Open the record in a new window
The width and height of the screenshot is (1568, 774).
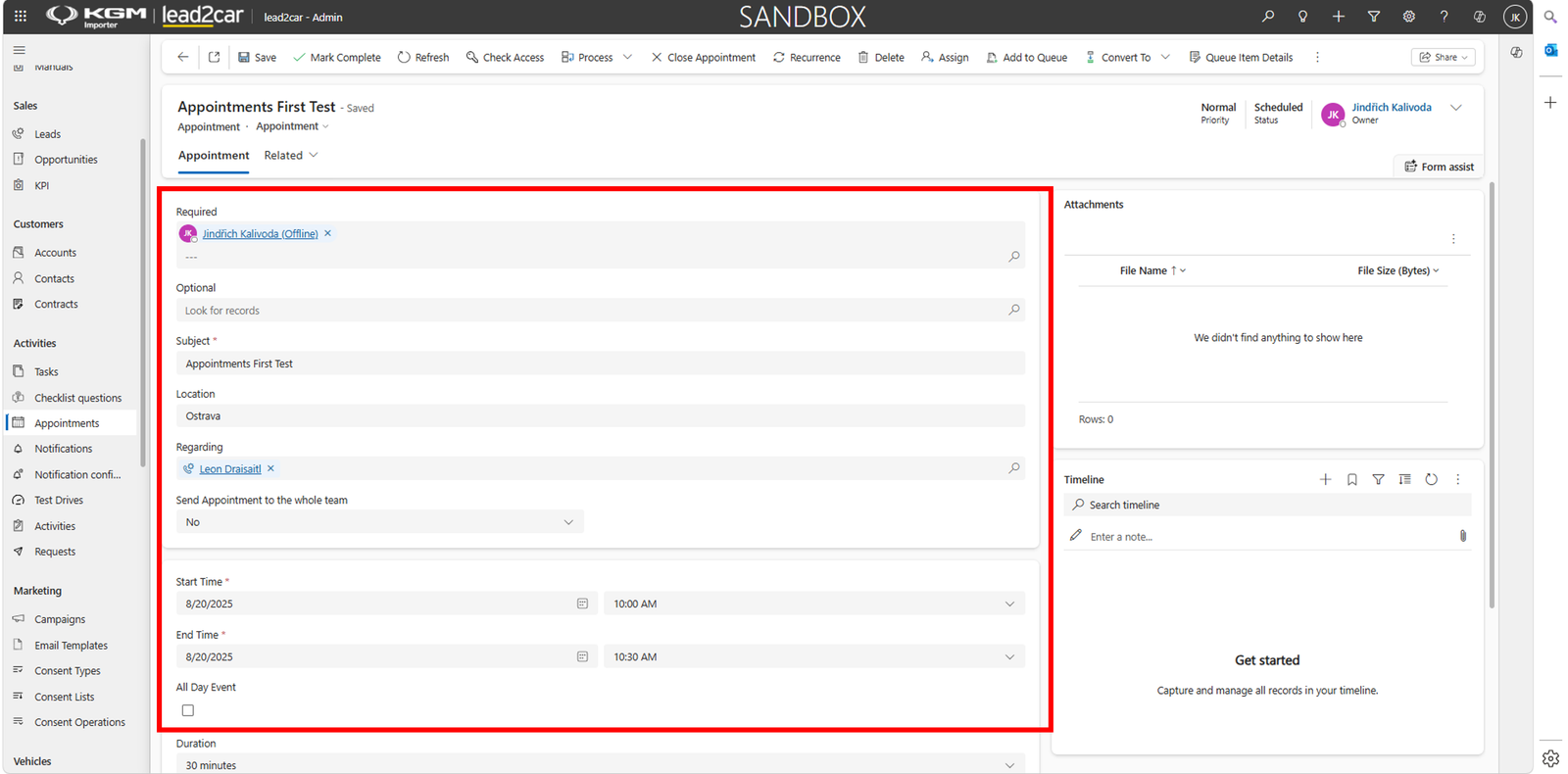[214, 57]
